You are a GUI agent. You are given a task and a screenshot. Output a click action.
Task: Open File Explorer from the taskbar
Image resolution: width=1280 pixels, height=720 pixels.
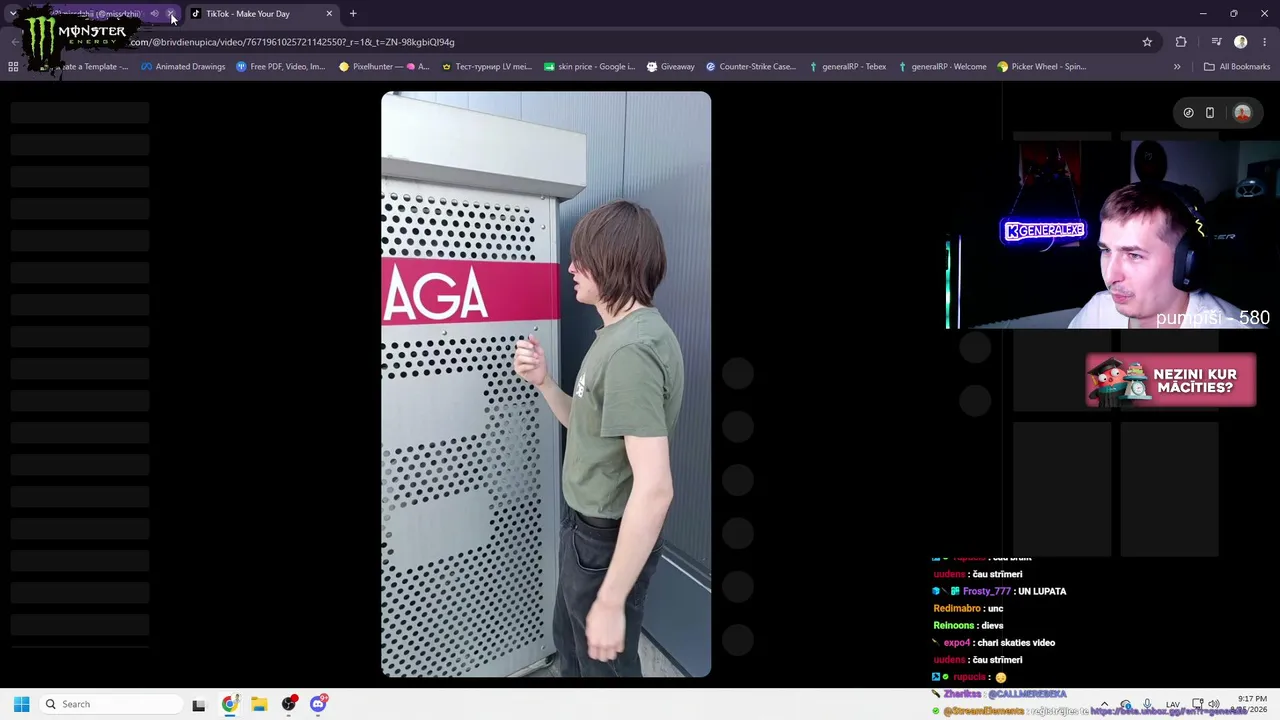[x=259, y=705]
